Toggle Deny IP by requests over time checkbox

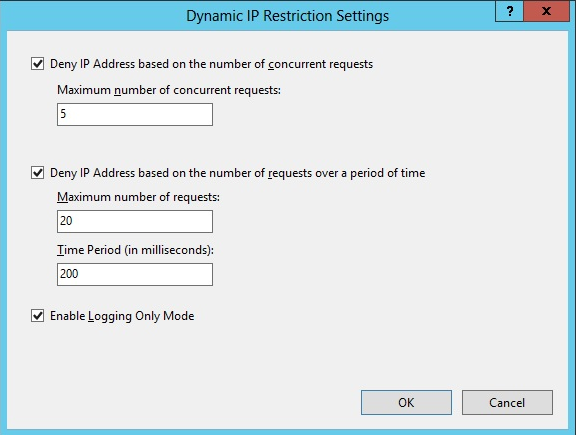38,172
